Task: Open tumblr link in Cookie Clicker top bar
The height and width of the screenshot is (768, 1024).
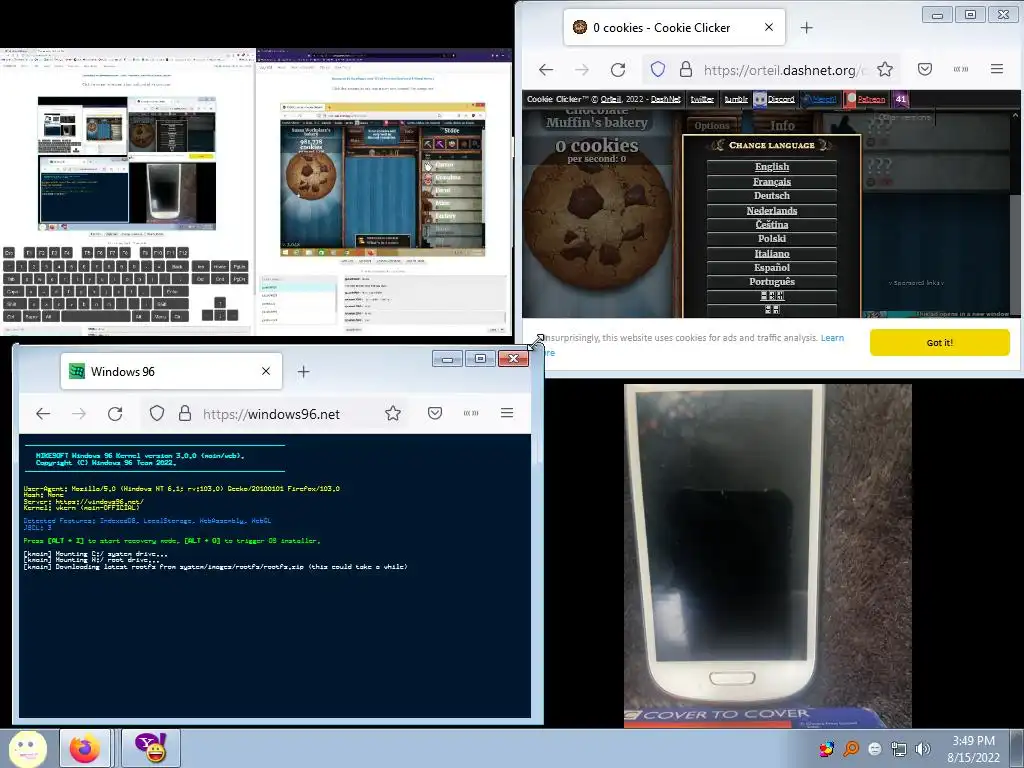Action: 736,99
